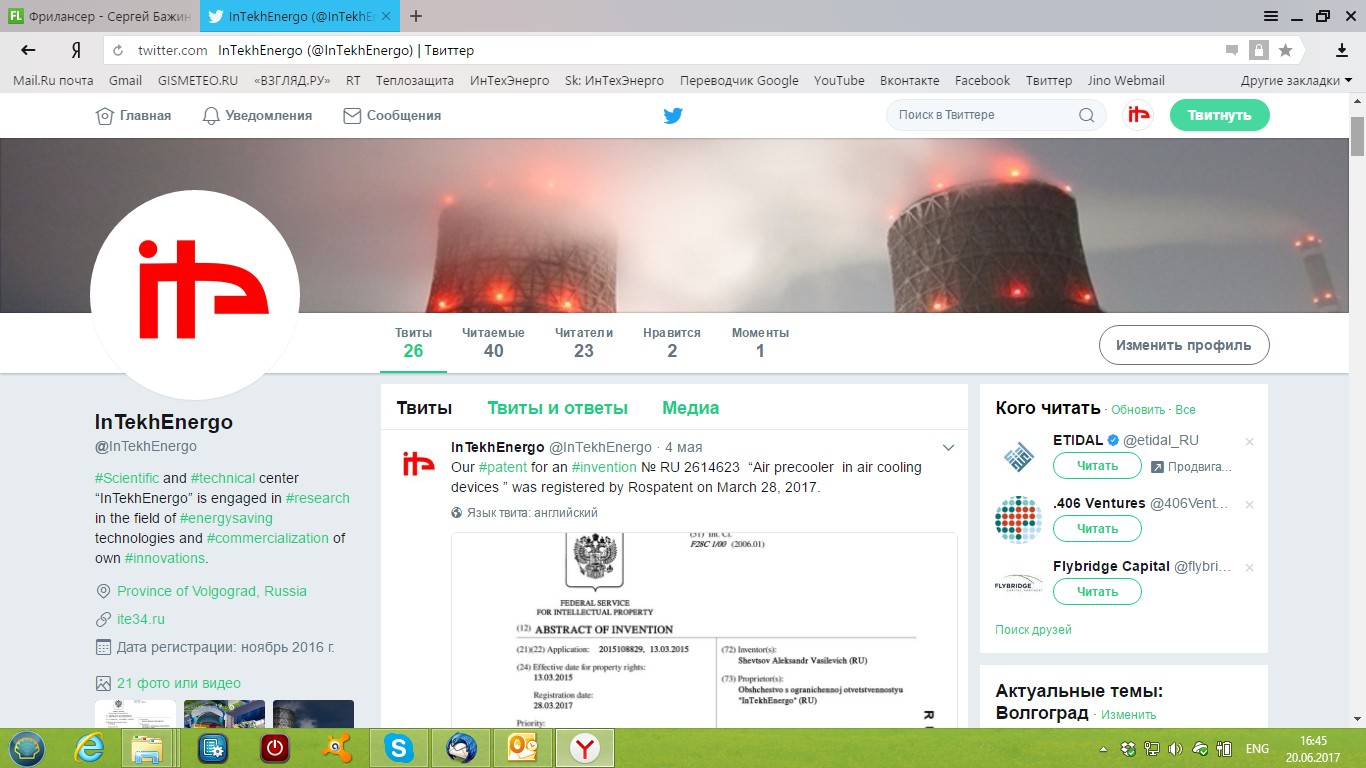Open Thunderbird mail from the taskbar
1366x768 pixels.
point(461,748)
